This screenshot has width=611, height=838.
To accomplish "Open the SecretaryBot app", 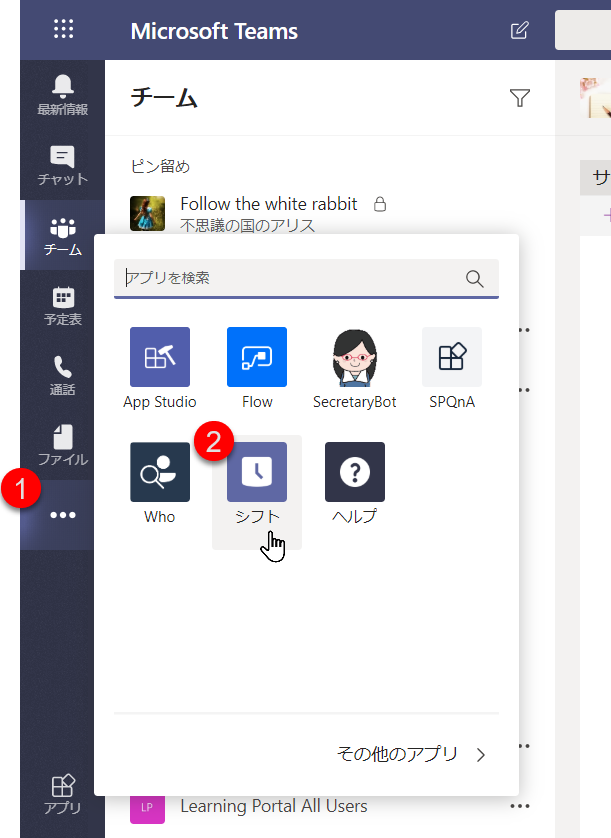I will (355, 369).
